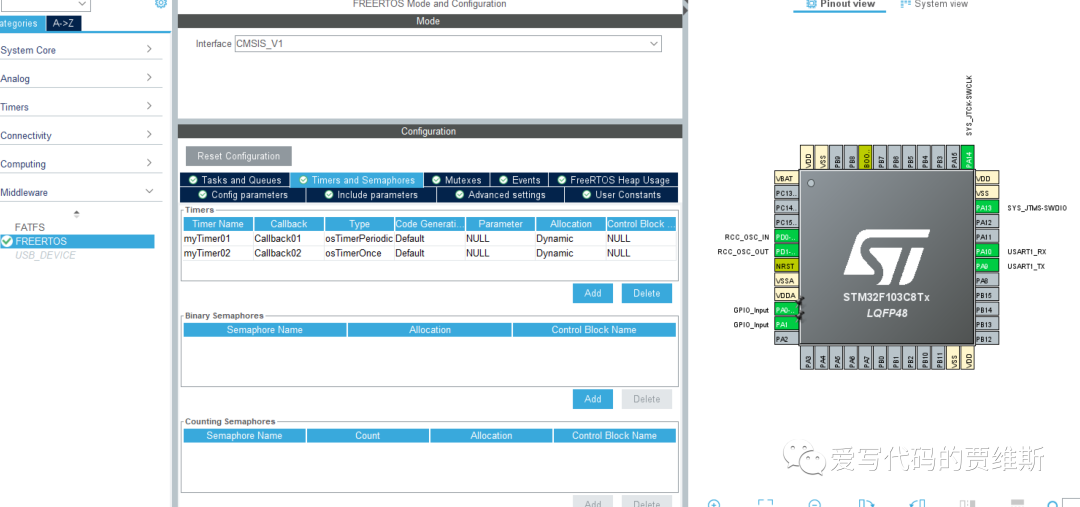1080x507 pixels.
Task: Select FATFS in the middleware list
Action: coord(30,227)
